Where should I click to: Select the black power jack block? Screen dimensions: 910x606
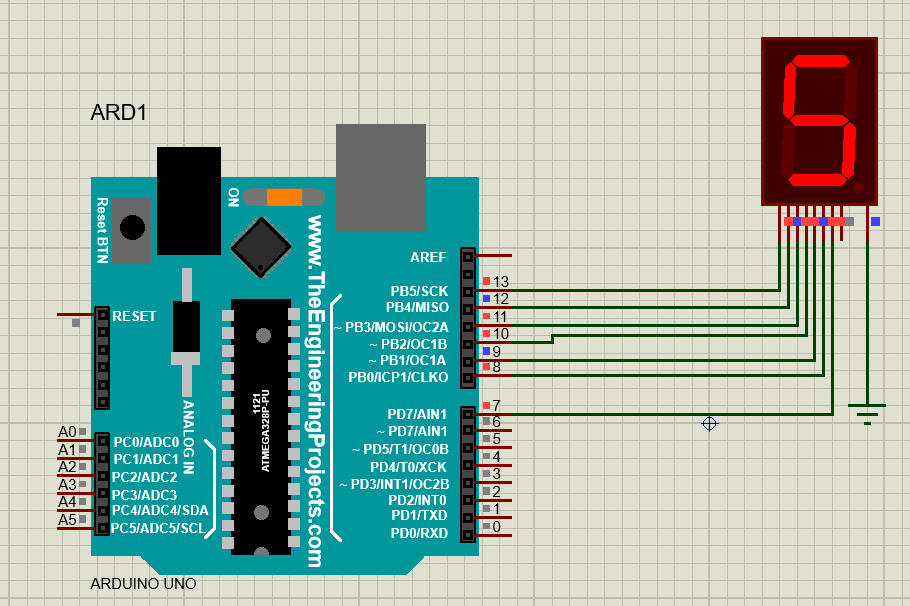[x=189, y=201]
